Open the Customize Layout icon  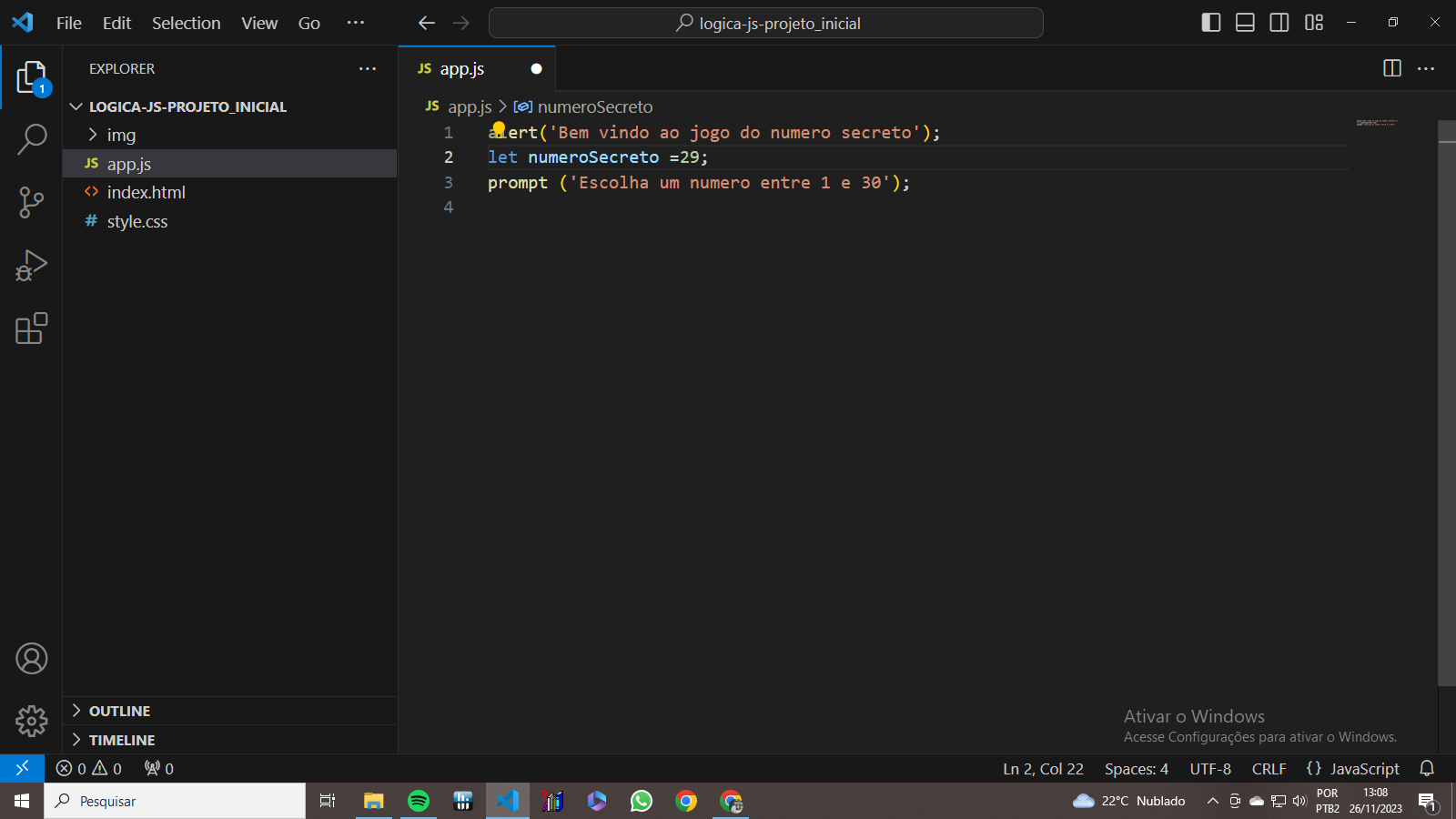[x=1314, y=23]
